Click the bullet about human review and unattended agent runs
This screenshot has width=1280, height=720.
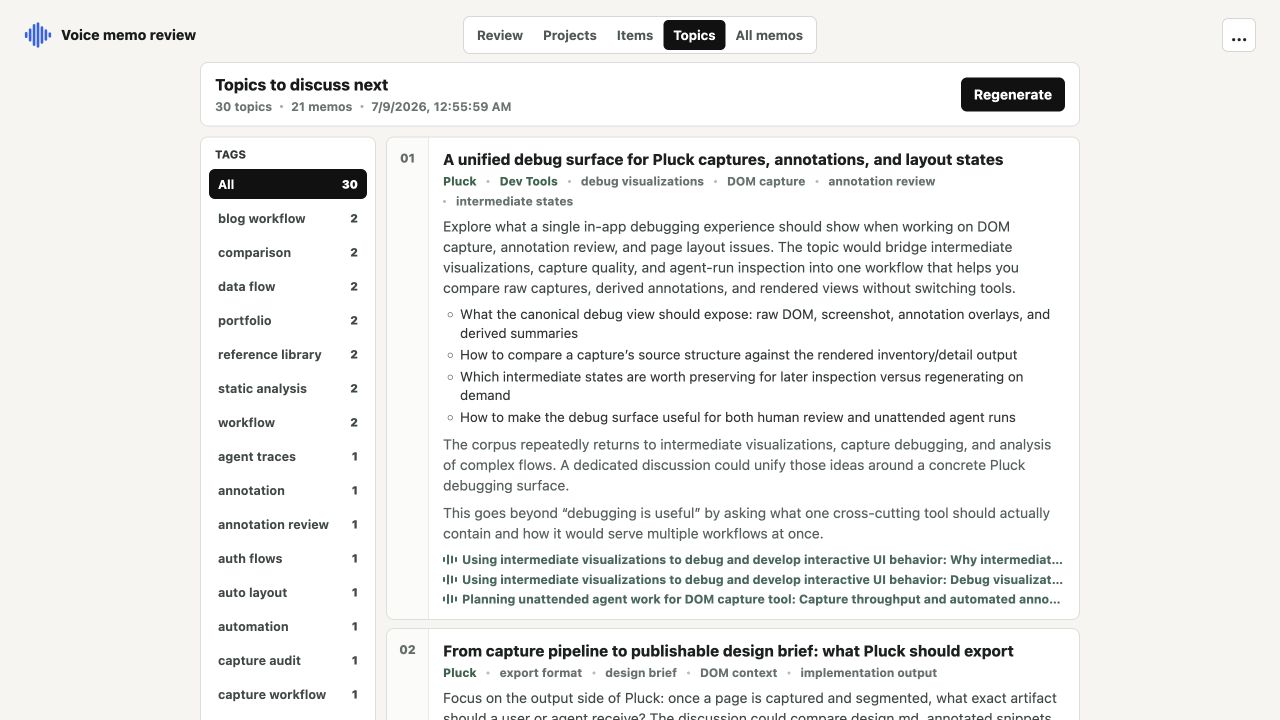738,418
